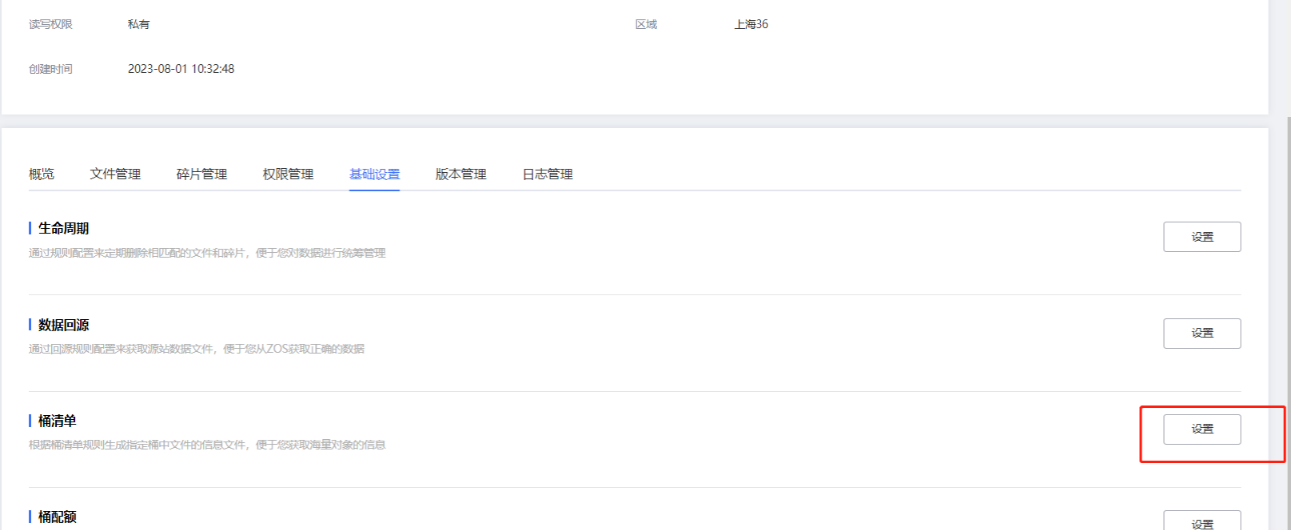This screenshot has height=530, width=1291.
Task: Click 设置 button for 生命周期
Action: tap(1202, 237)
